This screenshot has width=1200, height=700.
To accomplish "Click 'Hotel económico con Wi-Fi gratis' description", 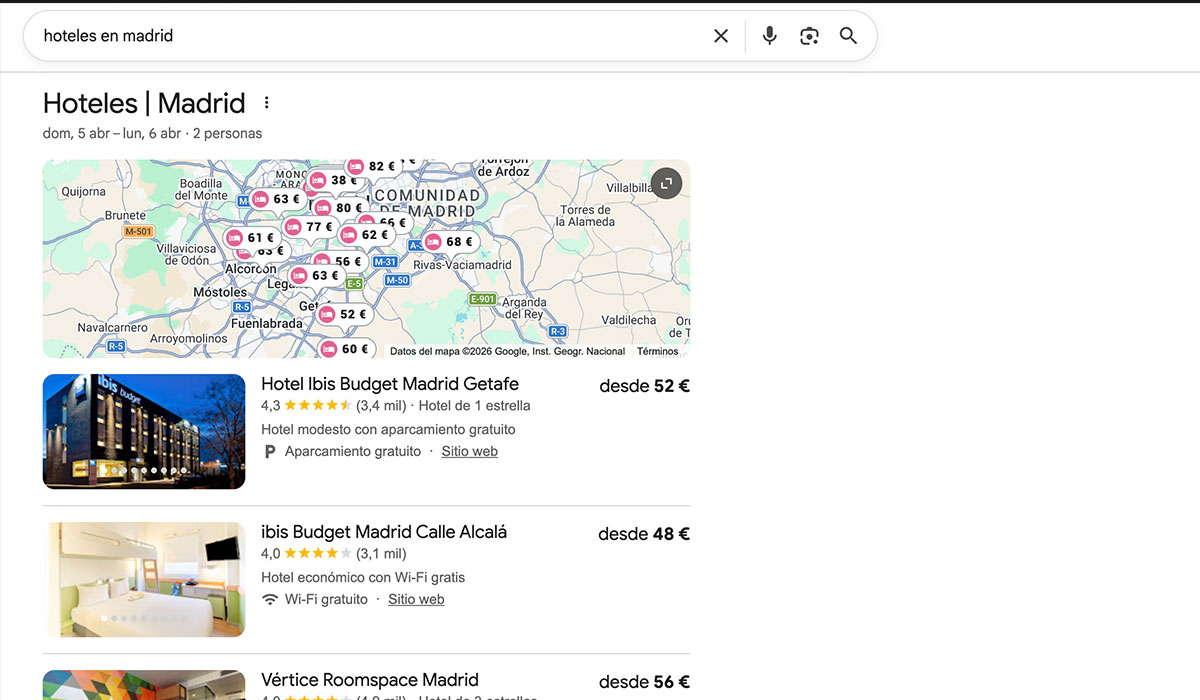I will [363, 577].
